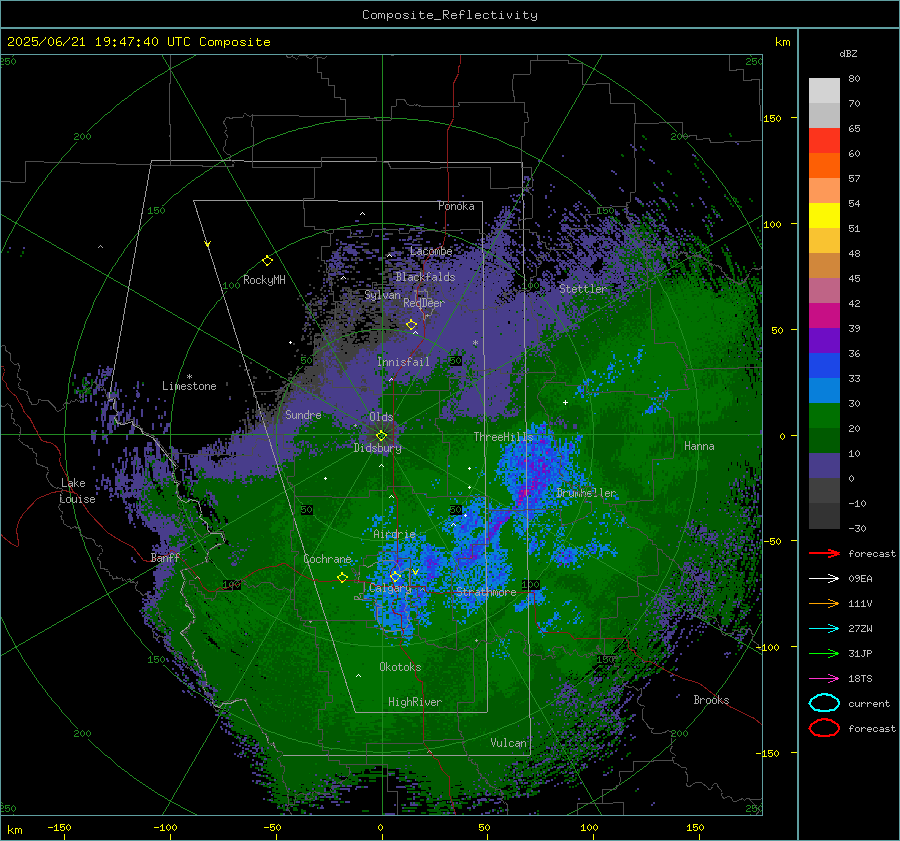Select the bright yellow 51–54 dBZ swatch
This screenshot has width=900, height=841.
(824, 215)
